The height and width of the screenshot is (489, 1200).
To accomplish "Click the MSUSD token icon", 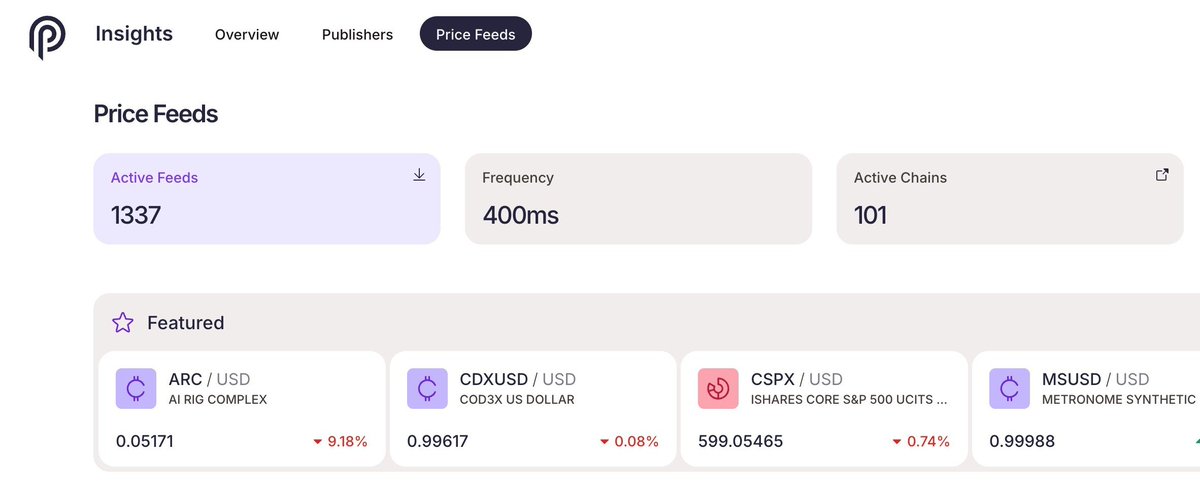I will point(1009,389).
